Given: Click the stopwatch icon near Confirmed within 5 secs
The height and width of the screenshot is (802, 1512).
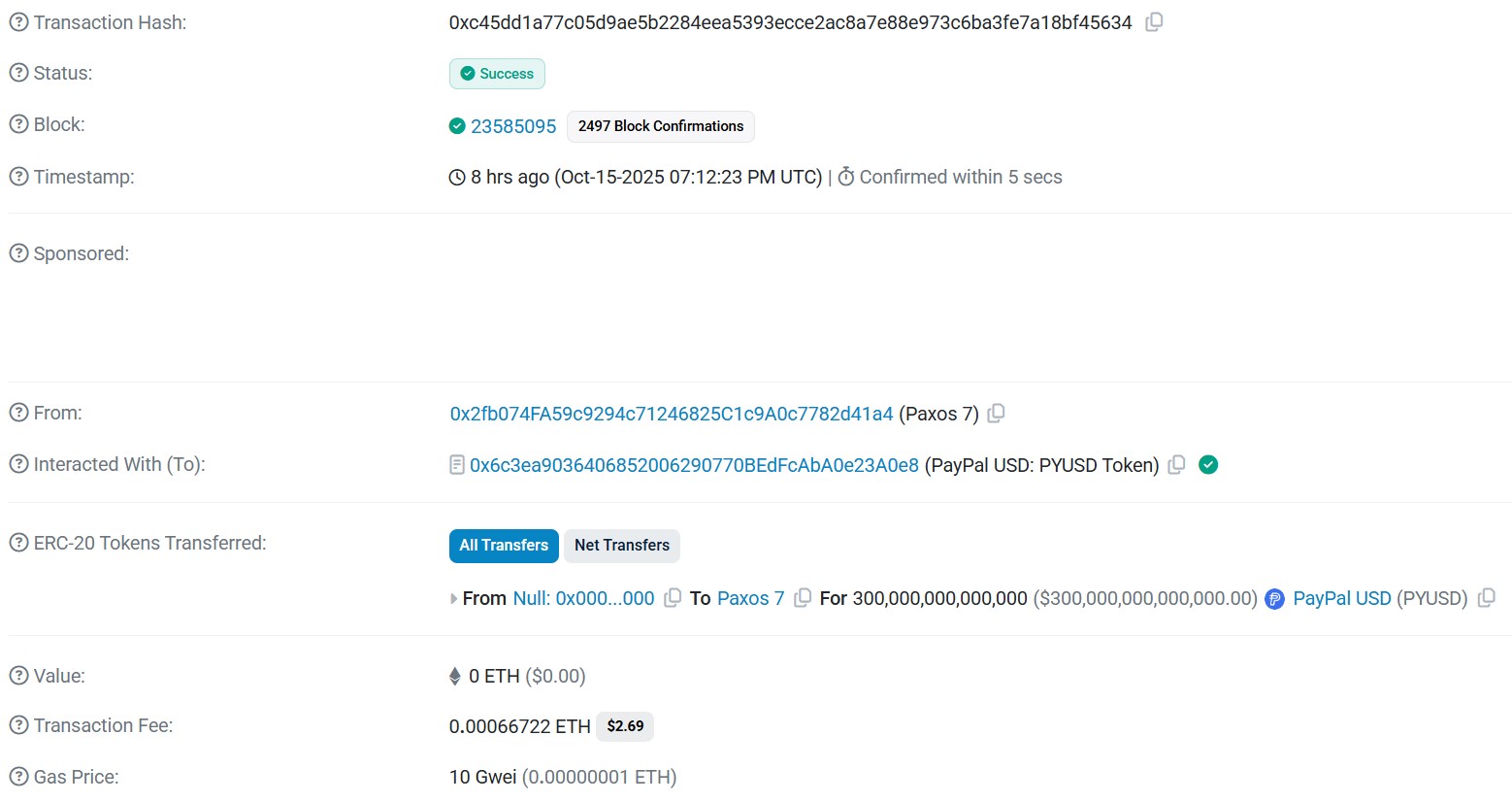Looking at the screenshot, I should [x=845, y=176].
